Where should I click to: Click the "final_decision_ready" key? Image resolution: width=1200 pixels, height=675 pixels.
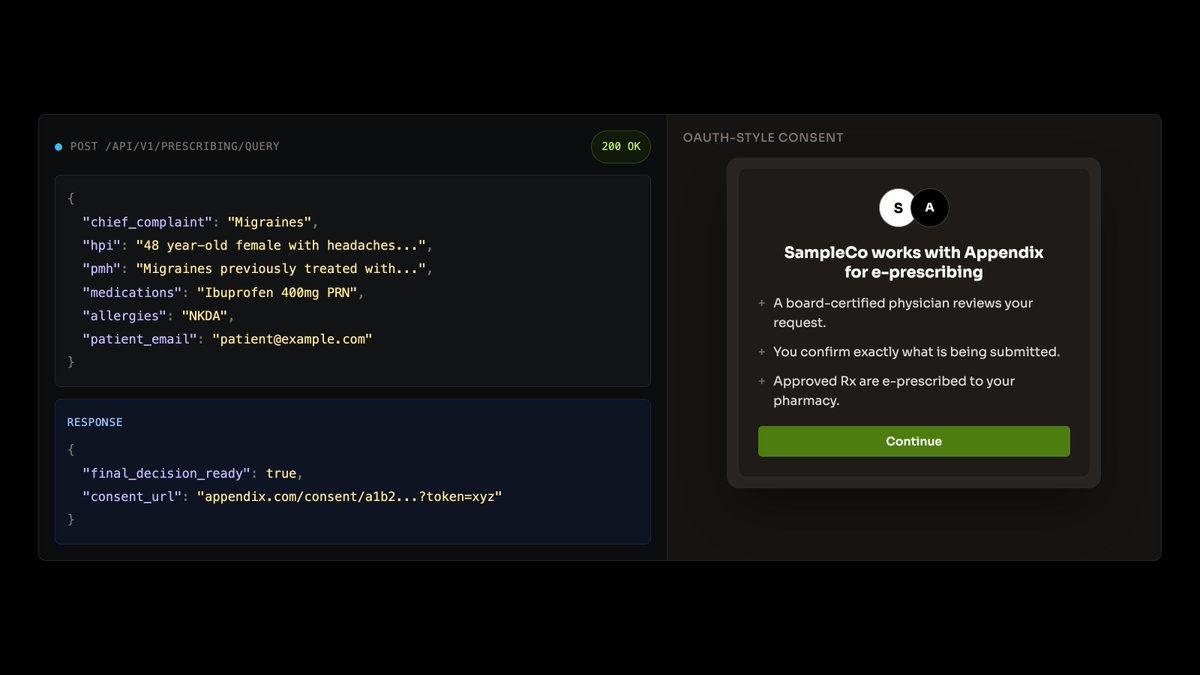(x=166, y=473)
